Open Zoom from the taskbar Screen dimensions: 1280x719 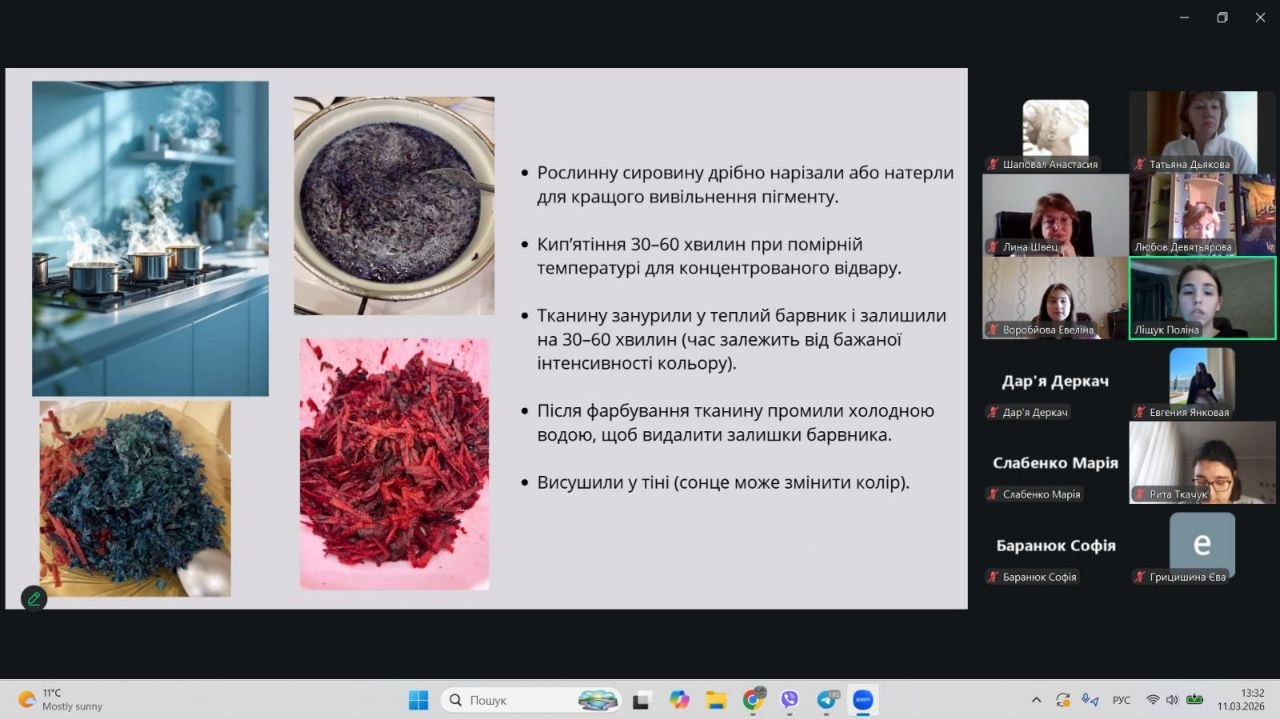(x=862, y=700)
